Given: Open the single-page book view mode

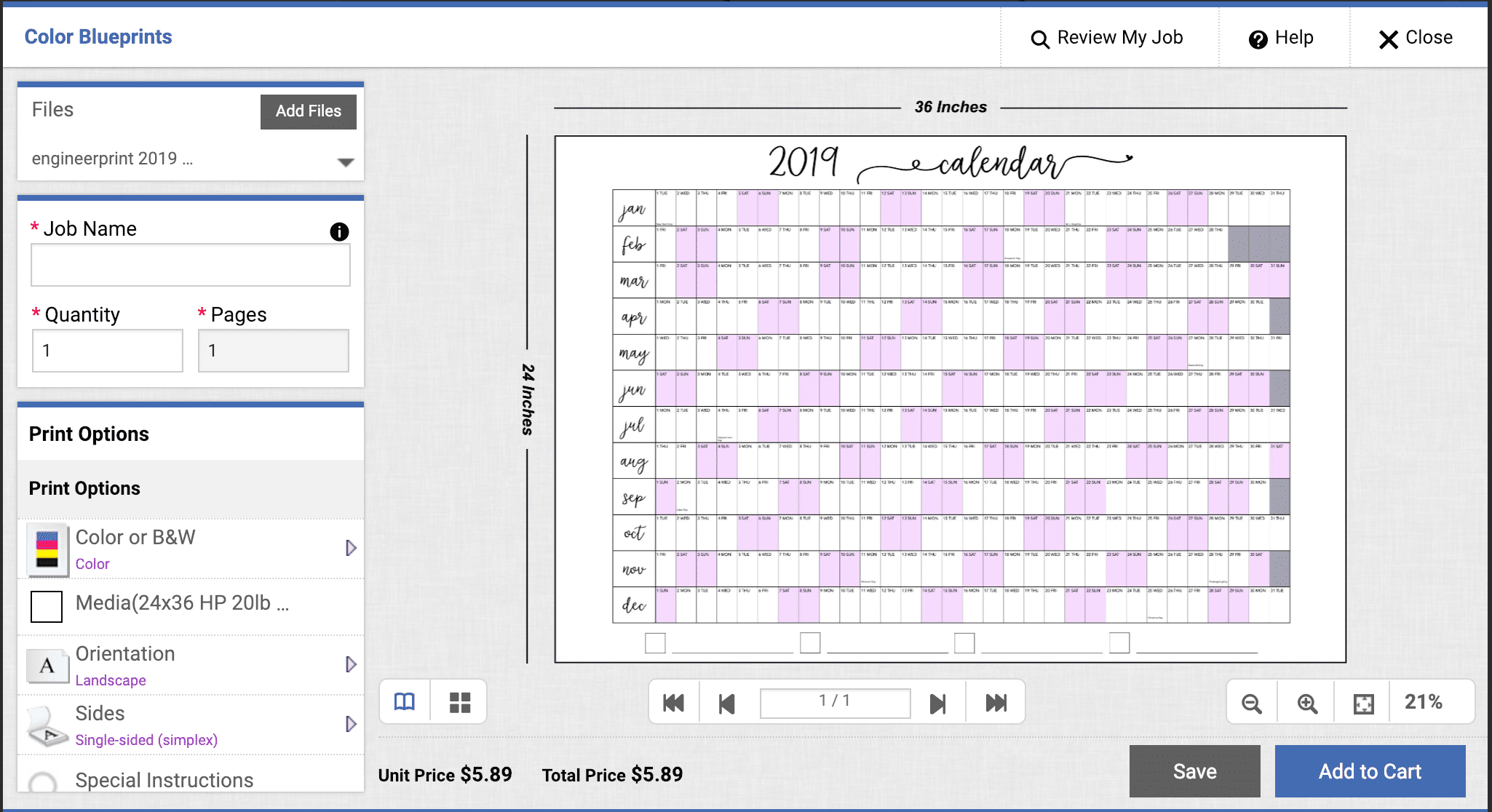Looking at the screenshot, I should click(x=405, y=701).
